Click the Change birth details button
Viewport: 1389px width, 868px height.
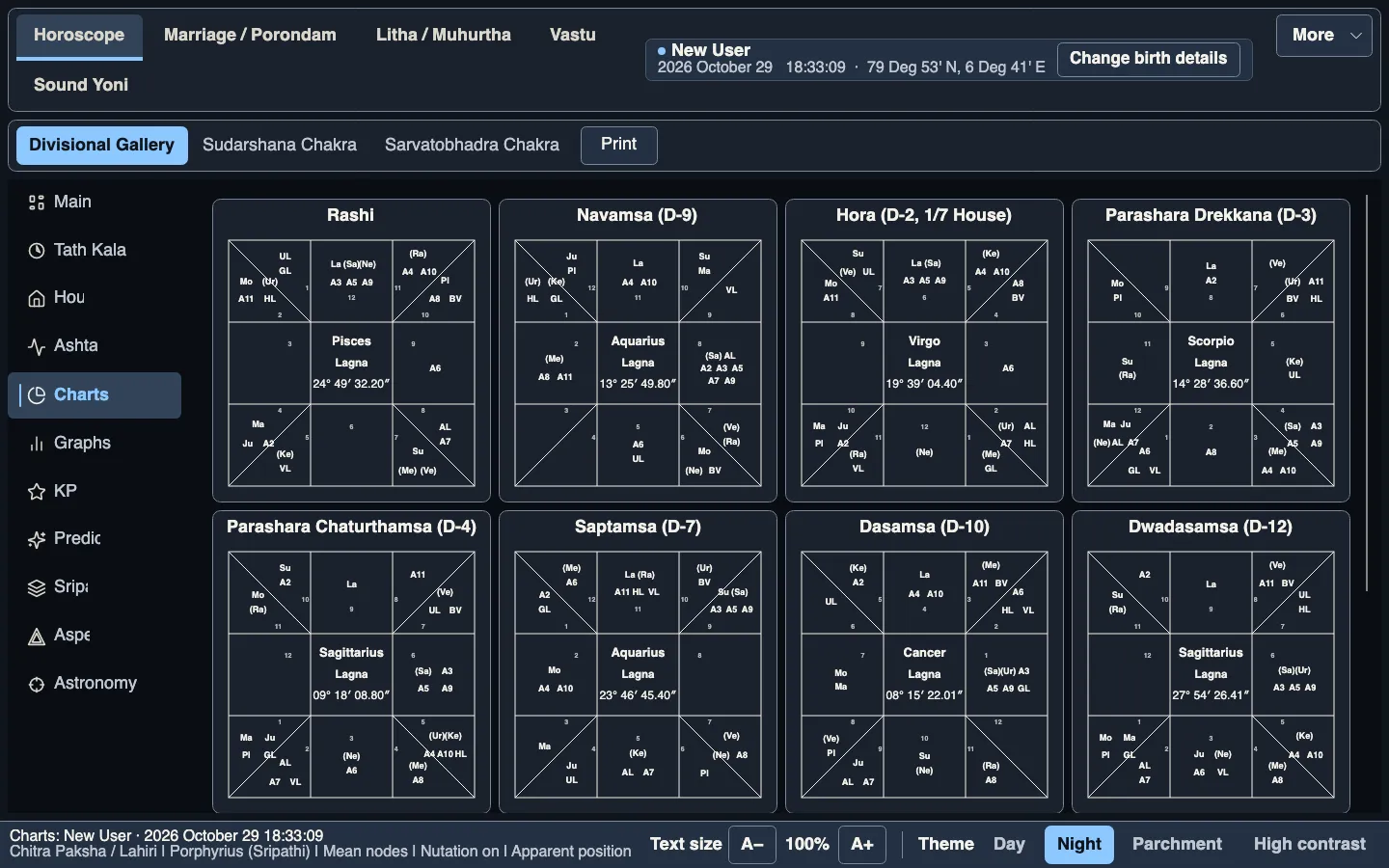click(1148, 59)
